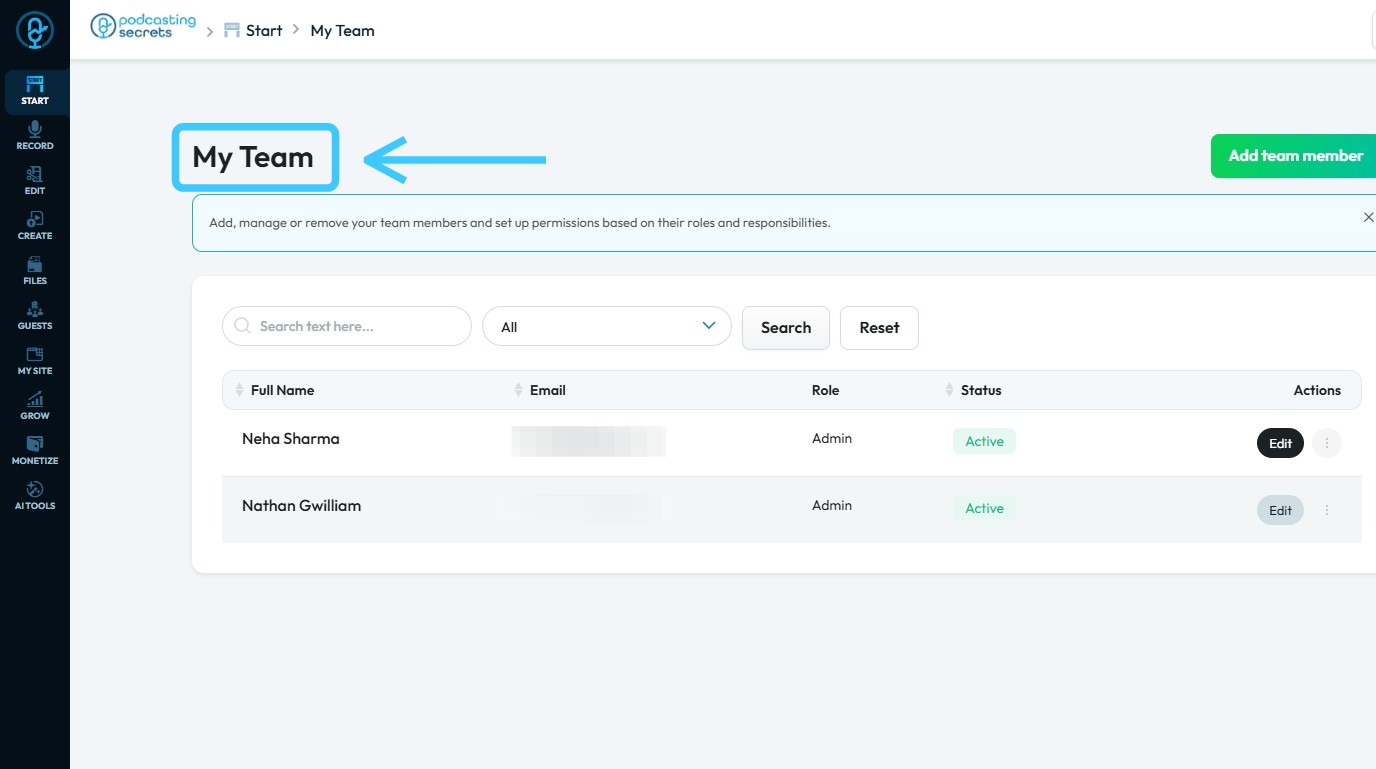
Task: Edit Neha Sharma's team member entry
Action: tap(1280, 443)
